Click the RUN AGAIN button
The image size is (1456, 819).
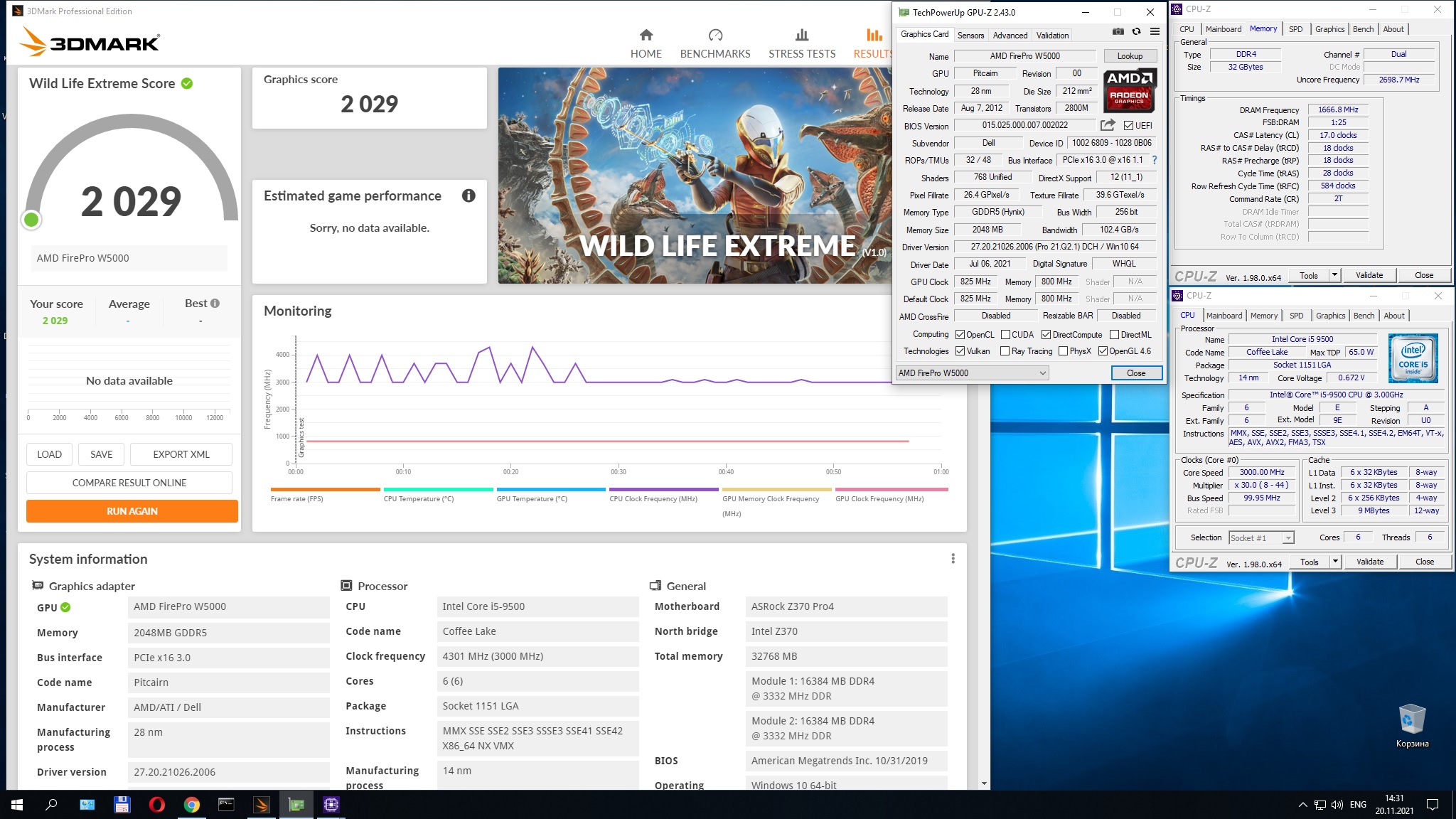[x=132, y=511]
